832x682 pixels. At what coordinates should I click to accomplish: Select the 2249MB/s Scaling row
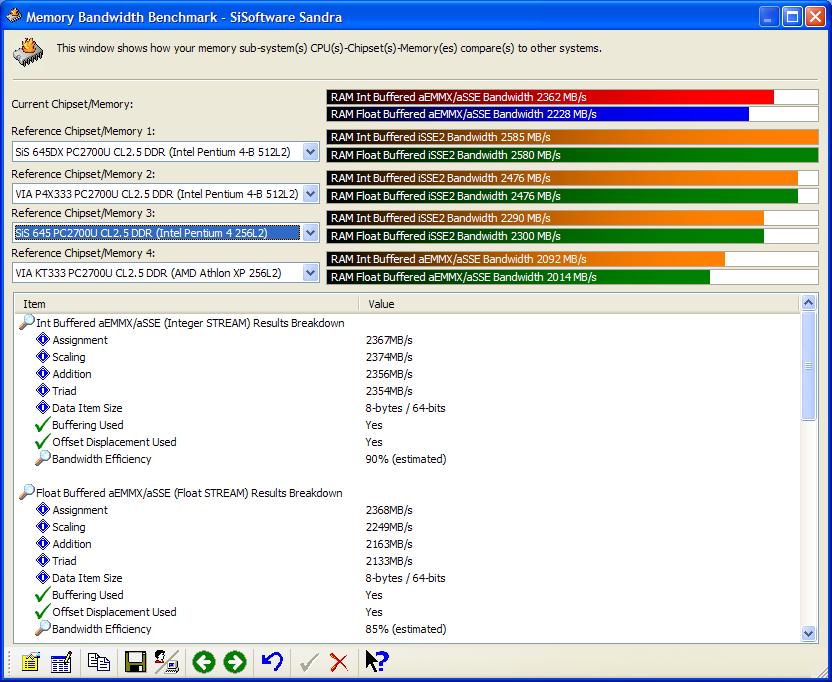407,527
